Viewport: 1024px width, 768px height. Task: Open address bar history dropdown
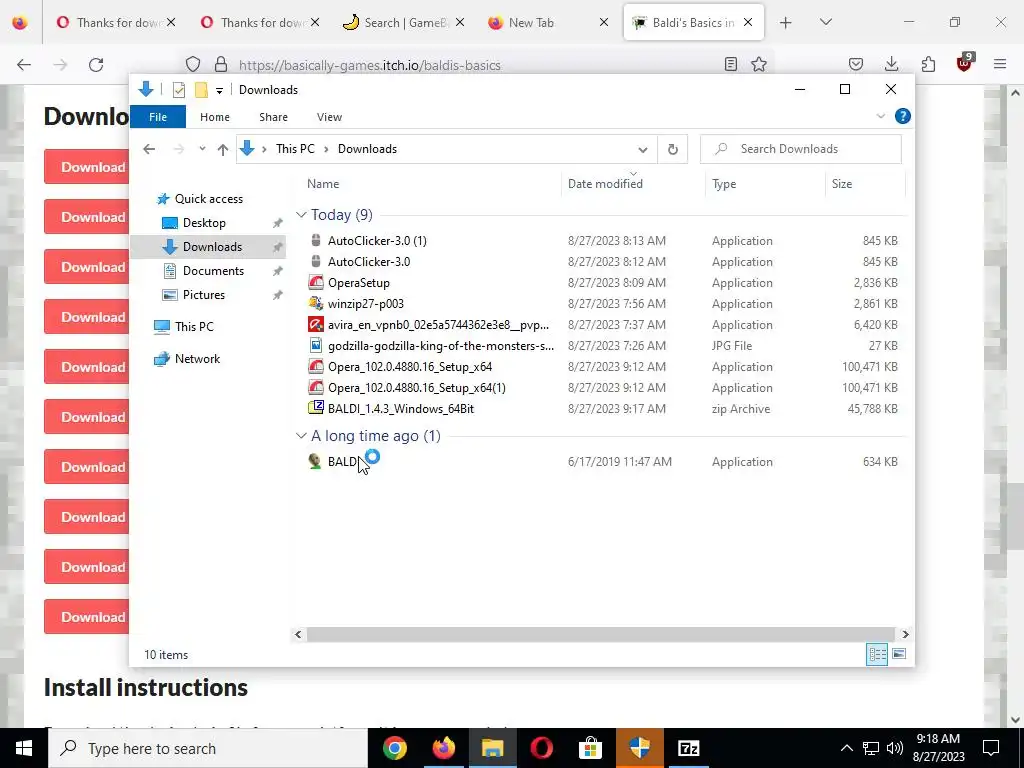point(643,150)
